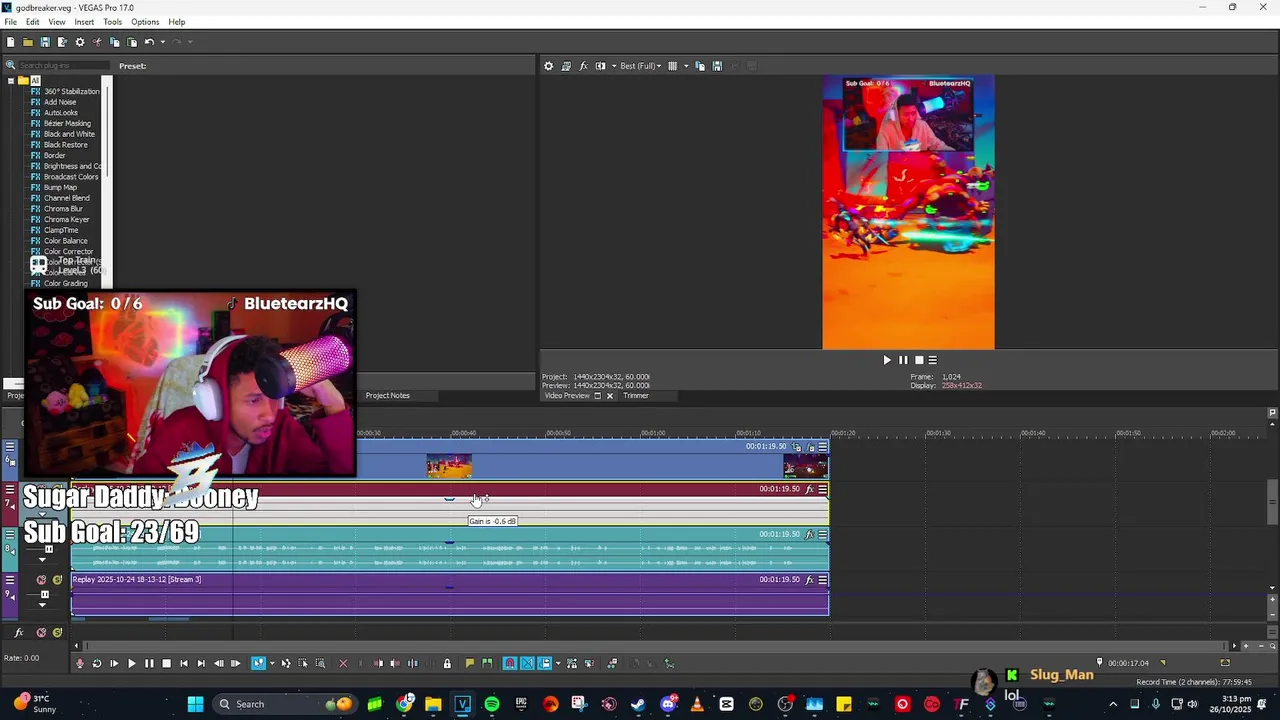Click Preview on external monitor icon
Screen dimensions: 1280x720
coord(566,66)
